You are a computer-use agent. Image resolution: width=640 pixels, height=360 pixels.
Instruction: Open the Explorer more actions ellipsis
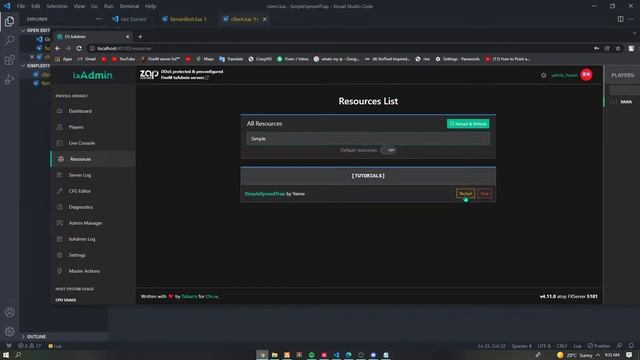[x=98, y=19]
